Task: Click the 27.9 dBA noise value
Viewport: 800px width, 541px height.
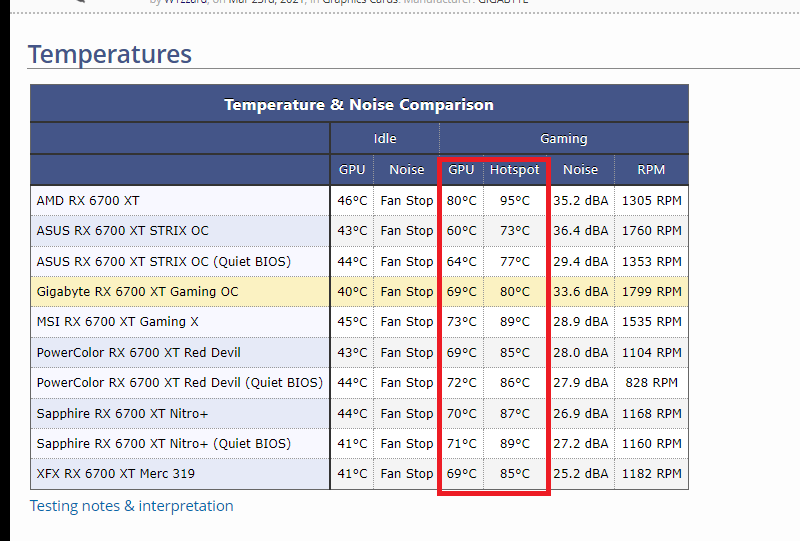Action: pos(581,383)
